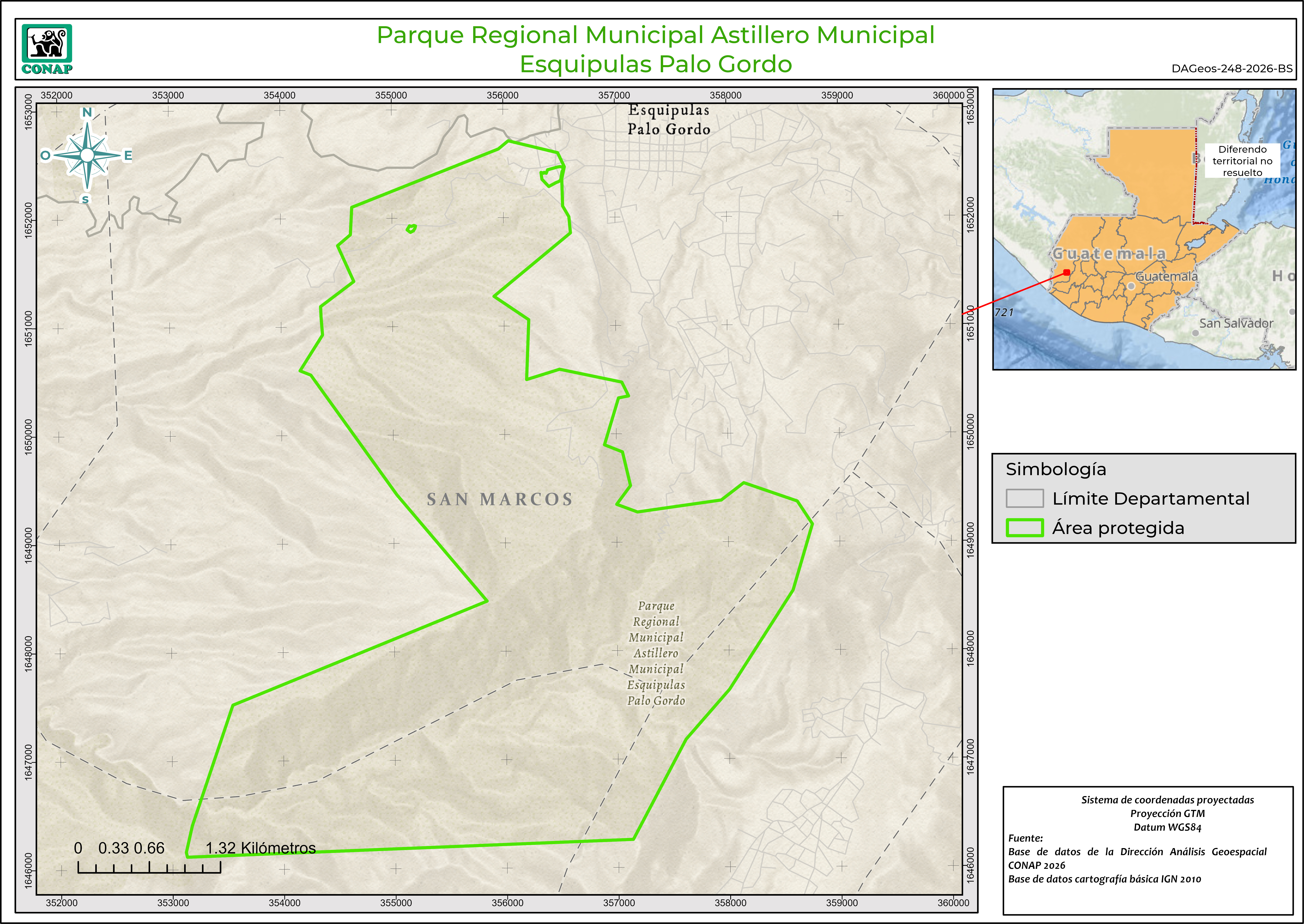The width and height of the screenshot is (1304, 924).
Task: Click the italic park name label on map
Action: (x=656, y=653)
